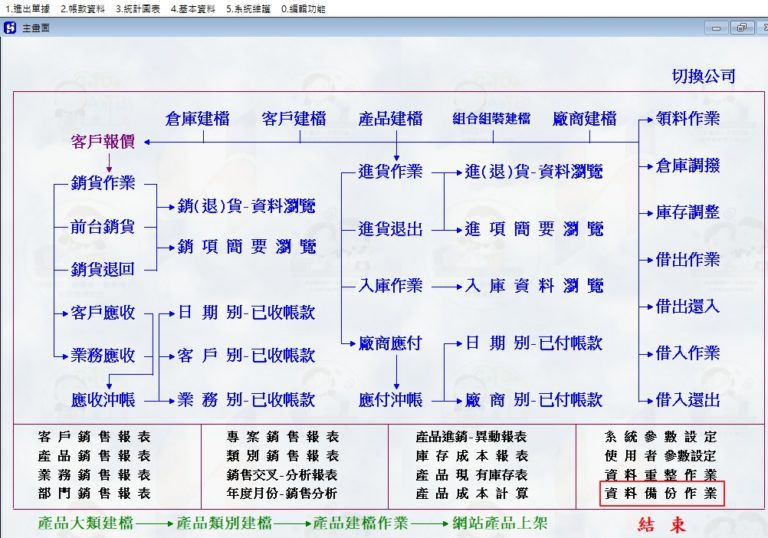This screenshot has width=768, height=538.
Task: Open 客戶建檔 customer setup
Action: point(294,119)
